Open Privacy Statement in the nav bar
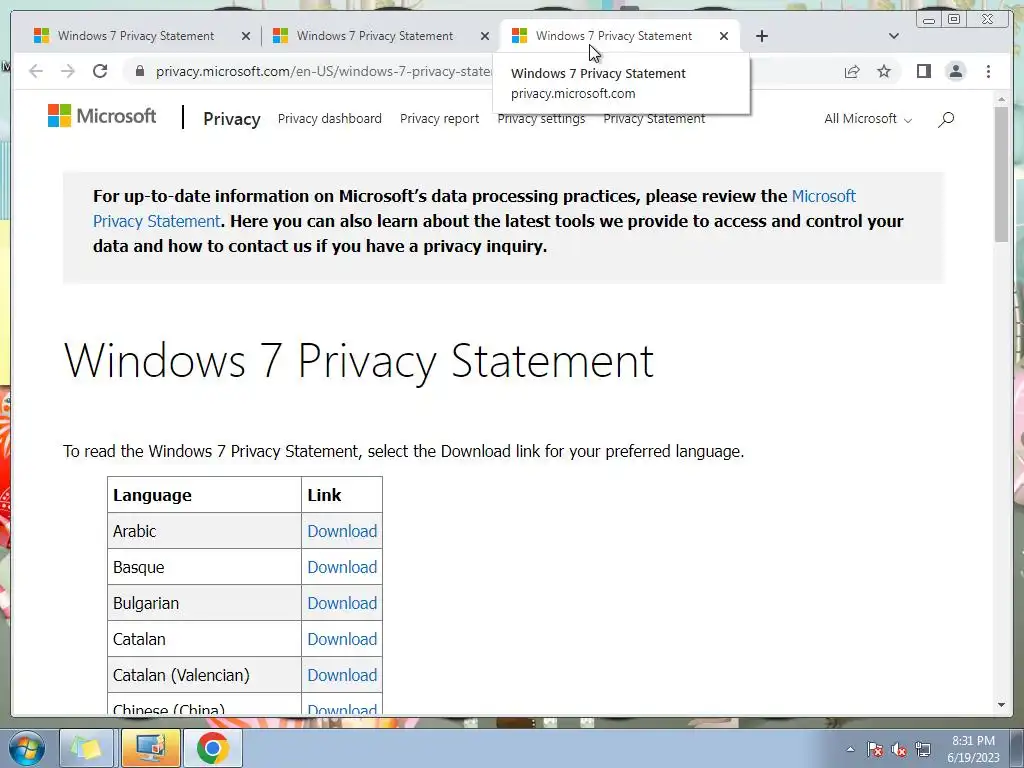Image resolution: width=1024 pixels, height=768 pixels. point(654,120)
